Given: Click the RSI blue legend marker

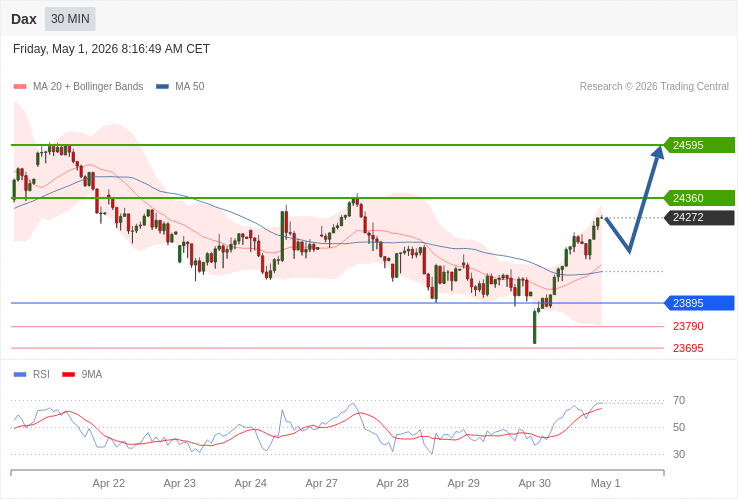Looking at the screenshot, I should tap(20, 375).
